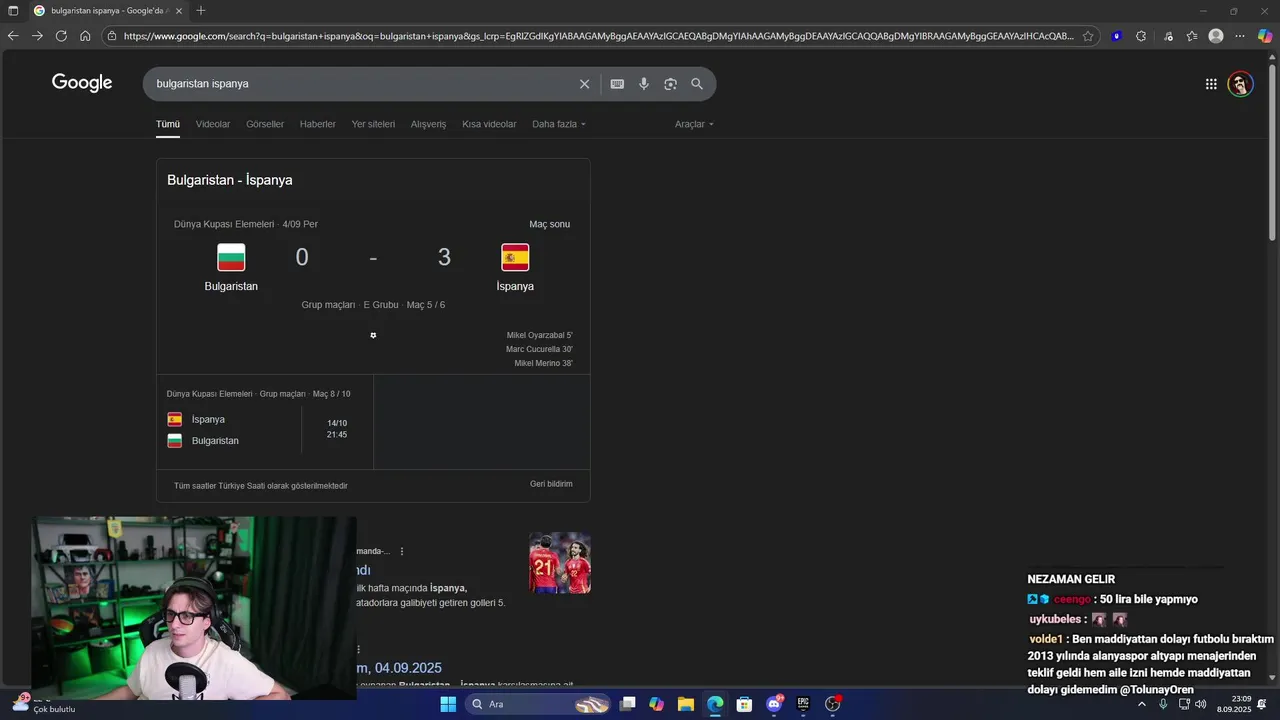Open the Edge profile icon
The image size is (1280, 720).
(1216, 36)
